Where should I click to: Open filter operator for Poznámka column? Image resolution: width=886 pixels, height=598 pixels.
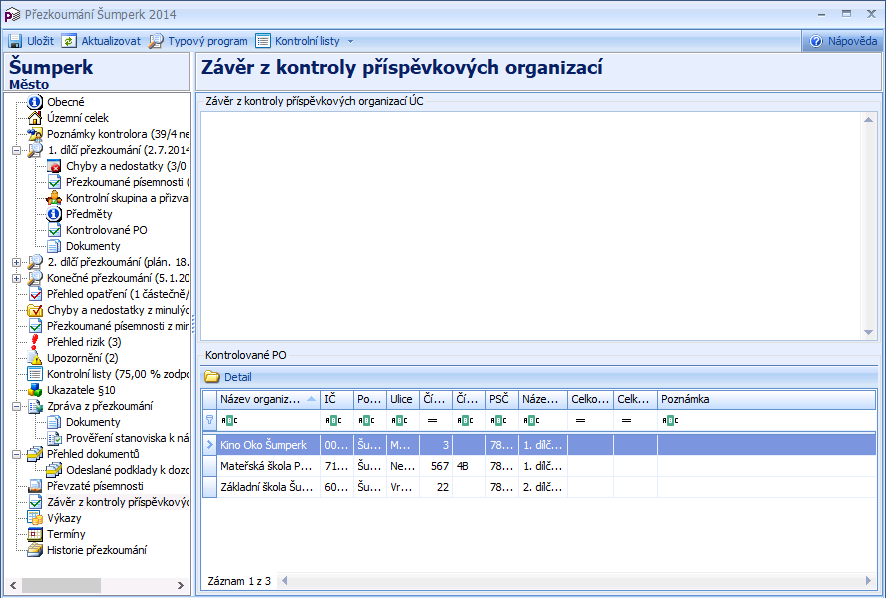click(670, 421)
